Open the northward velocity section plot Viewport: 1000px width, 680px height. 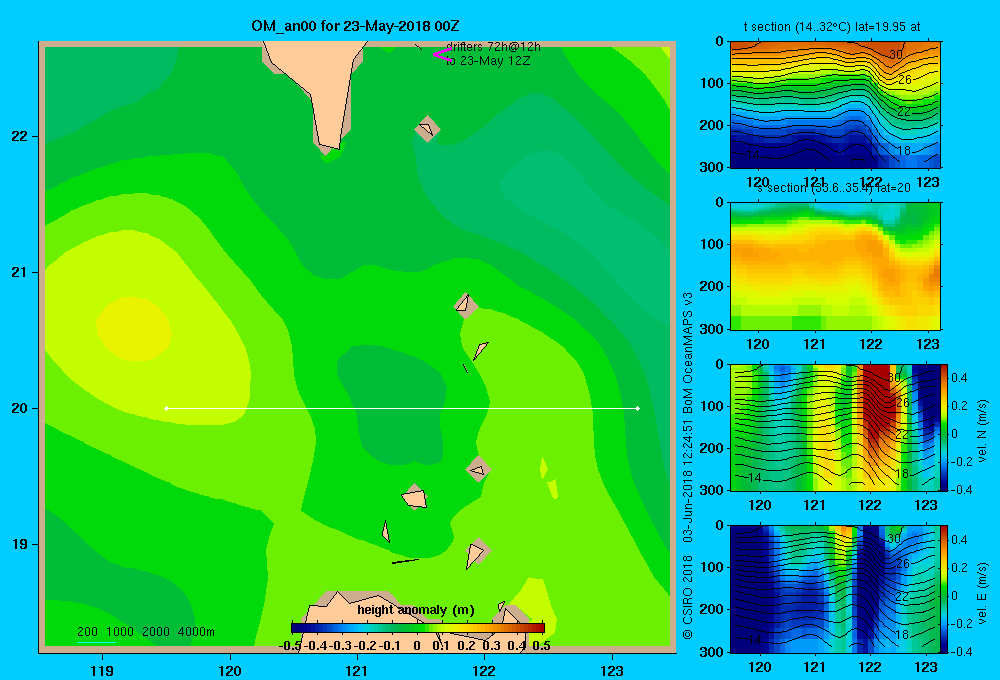(835, 427)
